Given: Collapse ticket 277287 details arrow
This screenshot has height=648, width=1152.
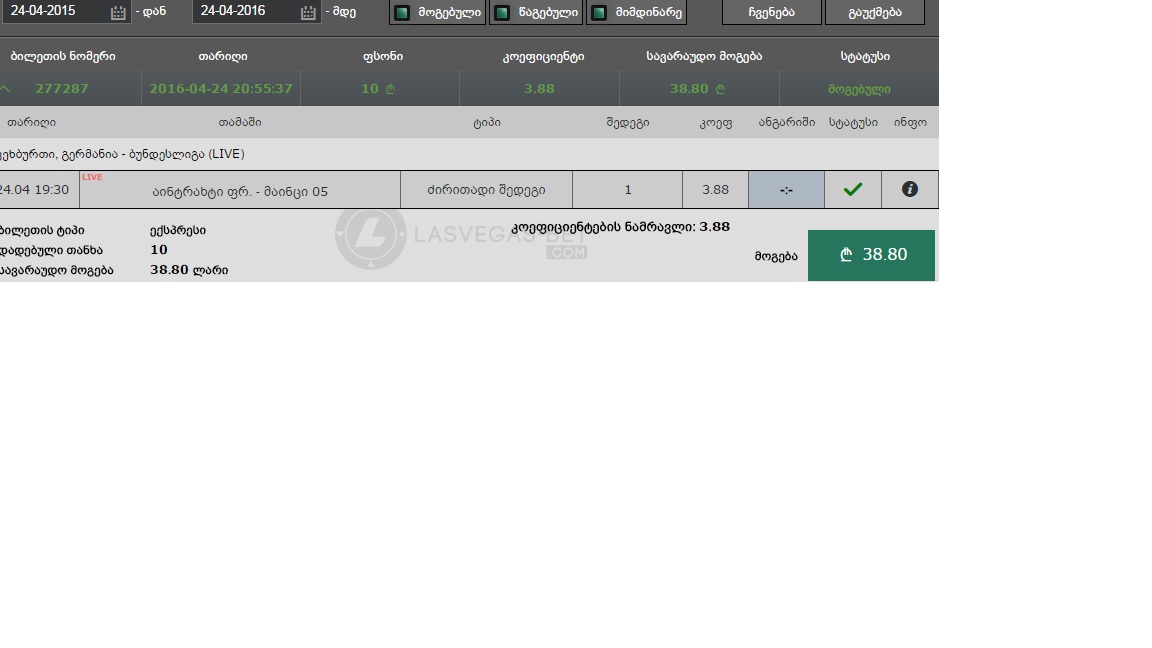Looking at the screenshot, I should click(5, 89).
